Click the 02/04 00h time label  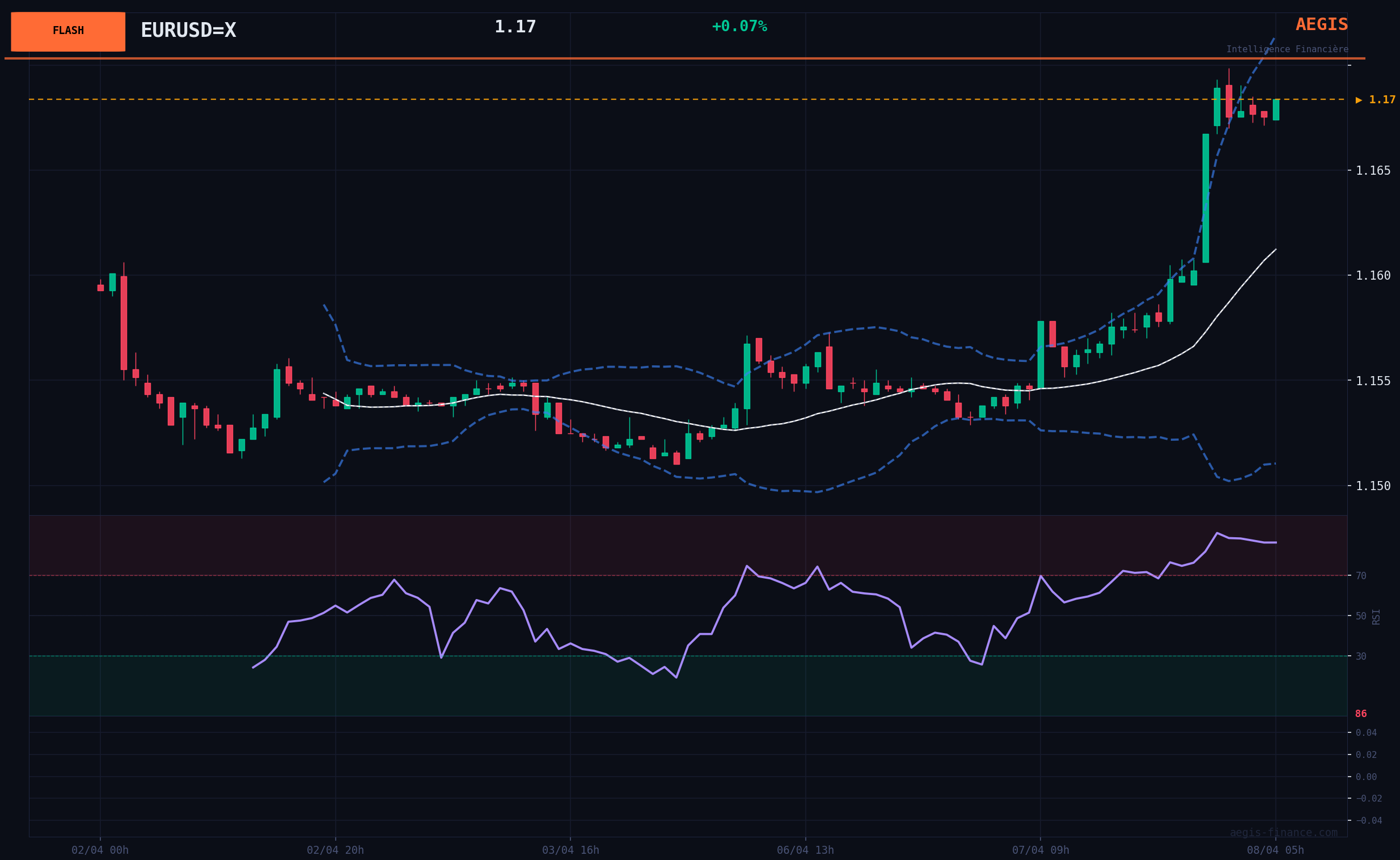point(100,850)
